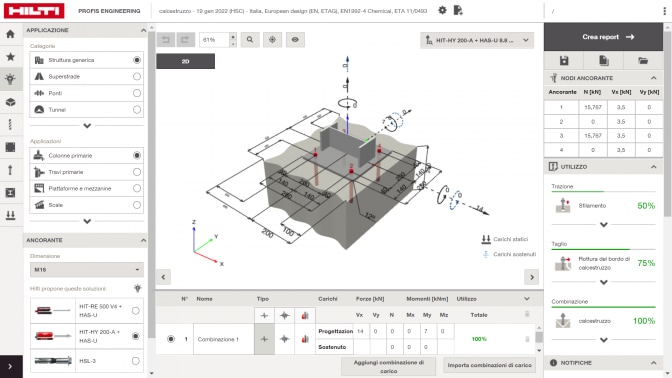Screen dimensions: 672x378
Task: Click Crea report button
Action: (x=603, y=37)
